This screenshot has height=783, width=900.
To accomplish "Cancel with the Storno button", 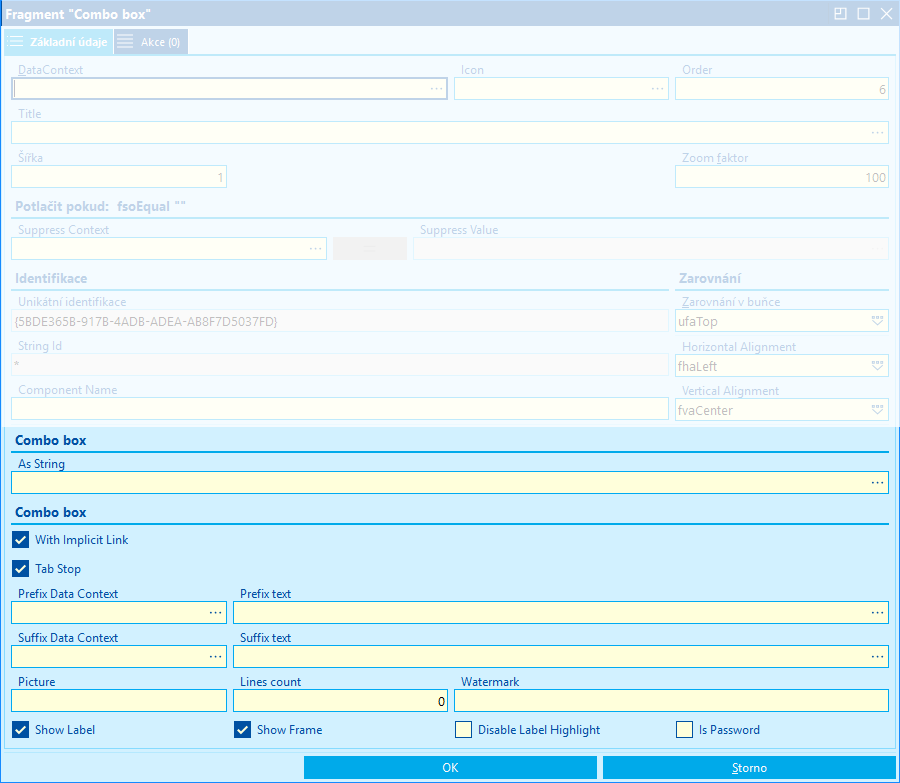I will pyautogui.click(x=749, y=768).
